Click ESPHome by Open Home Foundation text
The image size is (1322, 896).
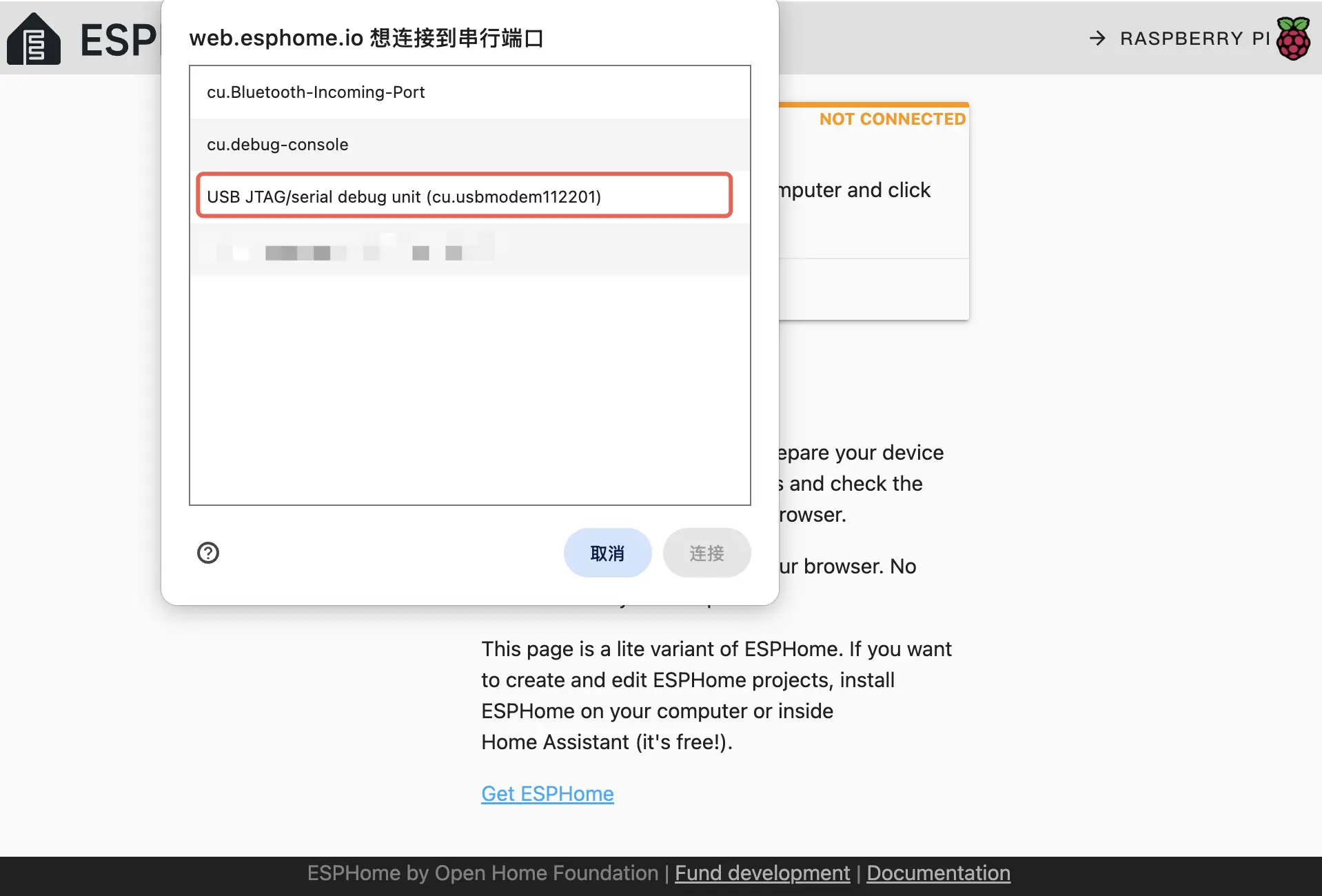pos(482,873)
